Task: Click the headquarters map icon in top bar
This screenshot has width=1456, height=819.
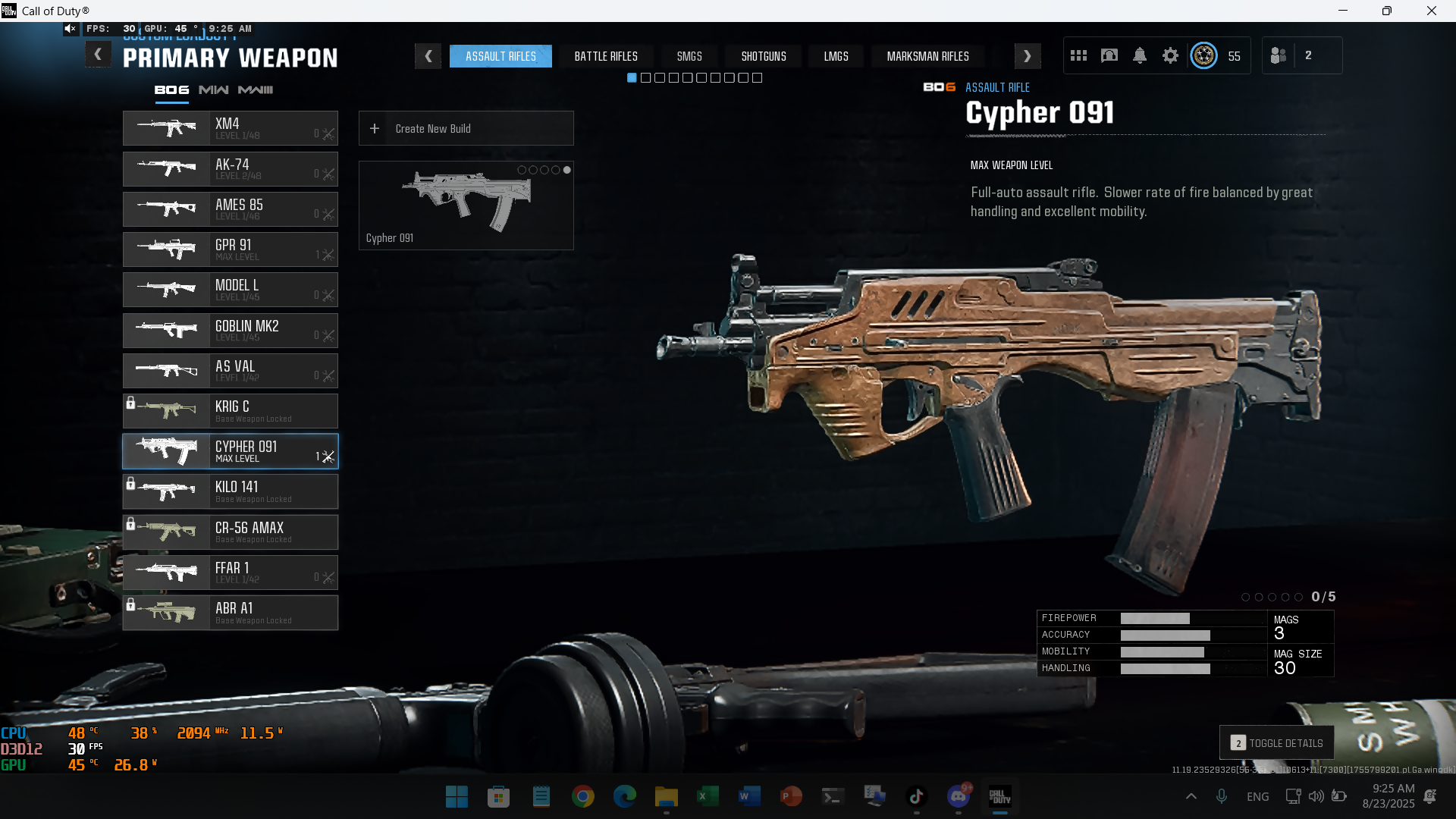Action: point(1109,55)
